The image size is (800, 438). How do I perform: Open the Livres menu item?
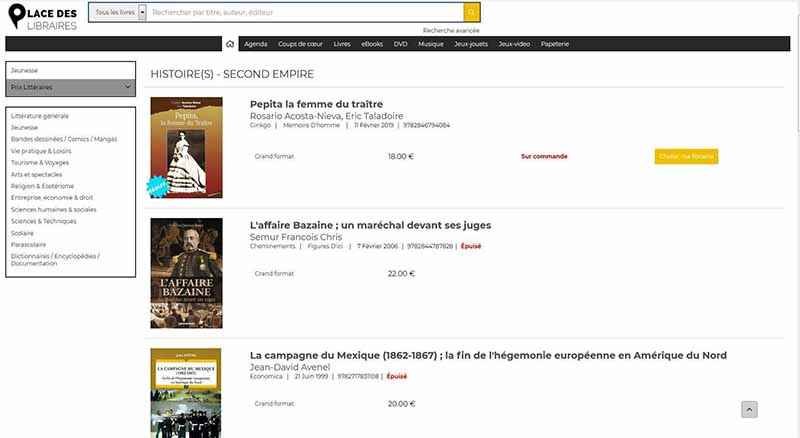click(x=342, y=44)
